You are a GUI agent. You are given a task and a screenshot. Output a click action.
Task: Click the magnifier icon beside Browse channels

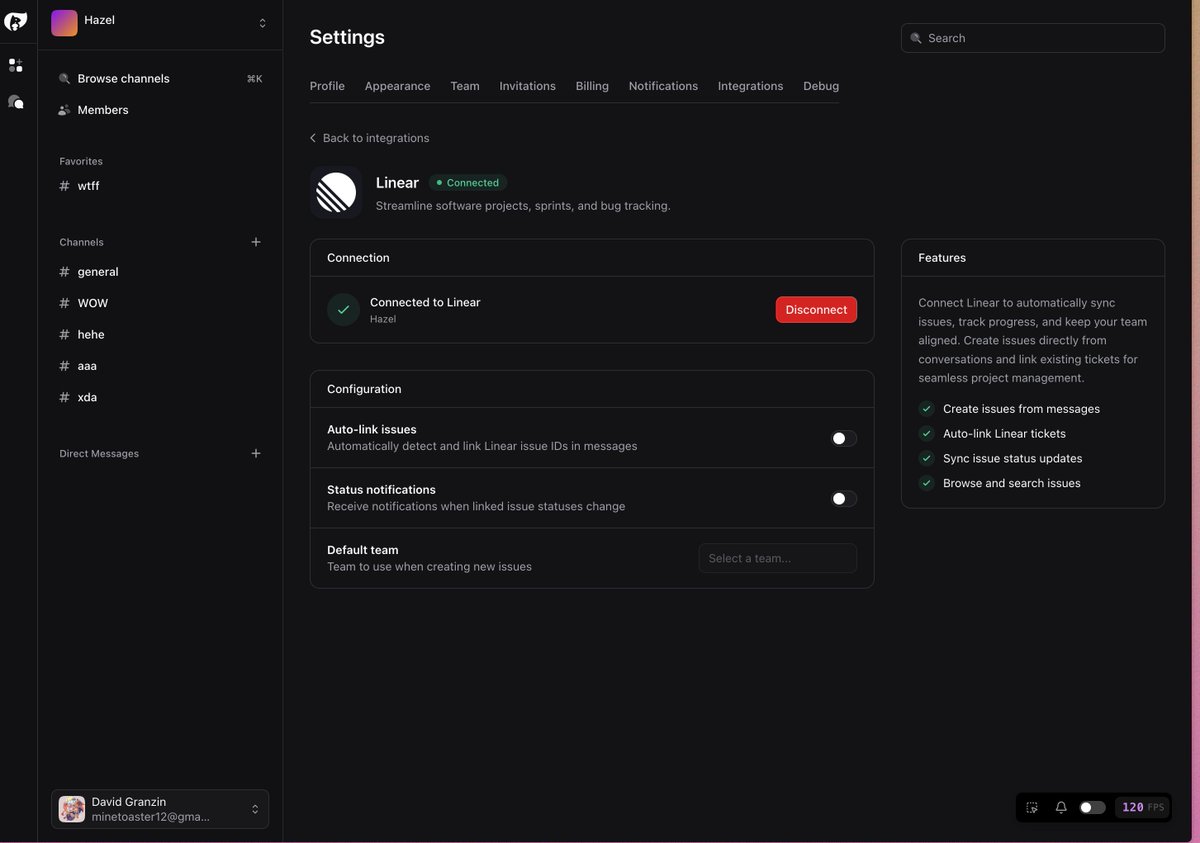pyautogui.click(x=65, y=79)
